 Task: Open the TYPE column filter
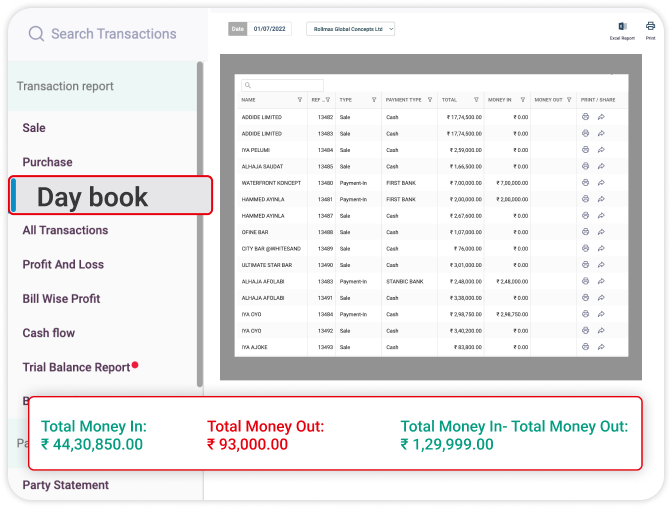[374, 99]
